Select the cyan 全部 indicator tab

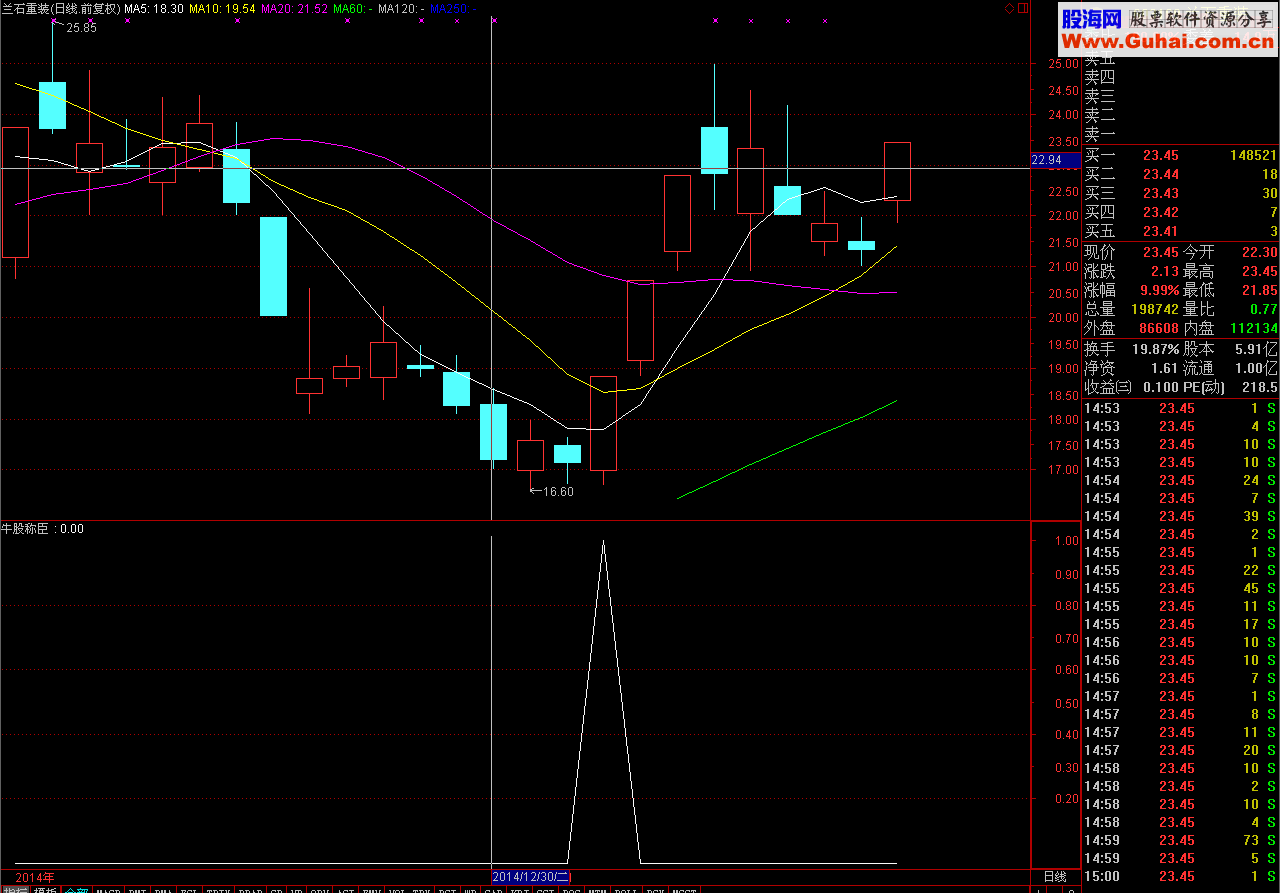[x=76, y=888]
